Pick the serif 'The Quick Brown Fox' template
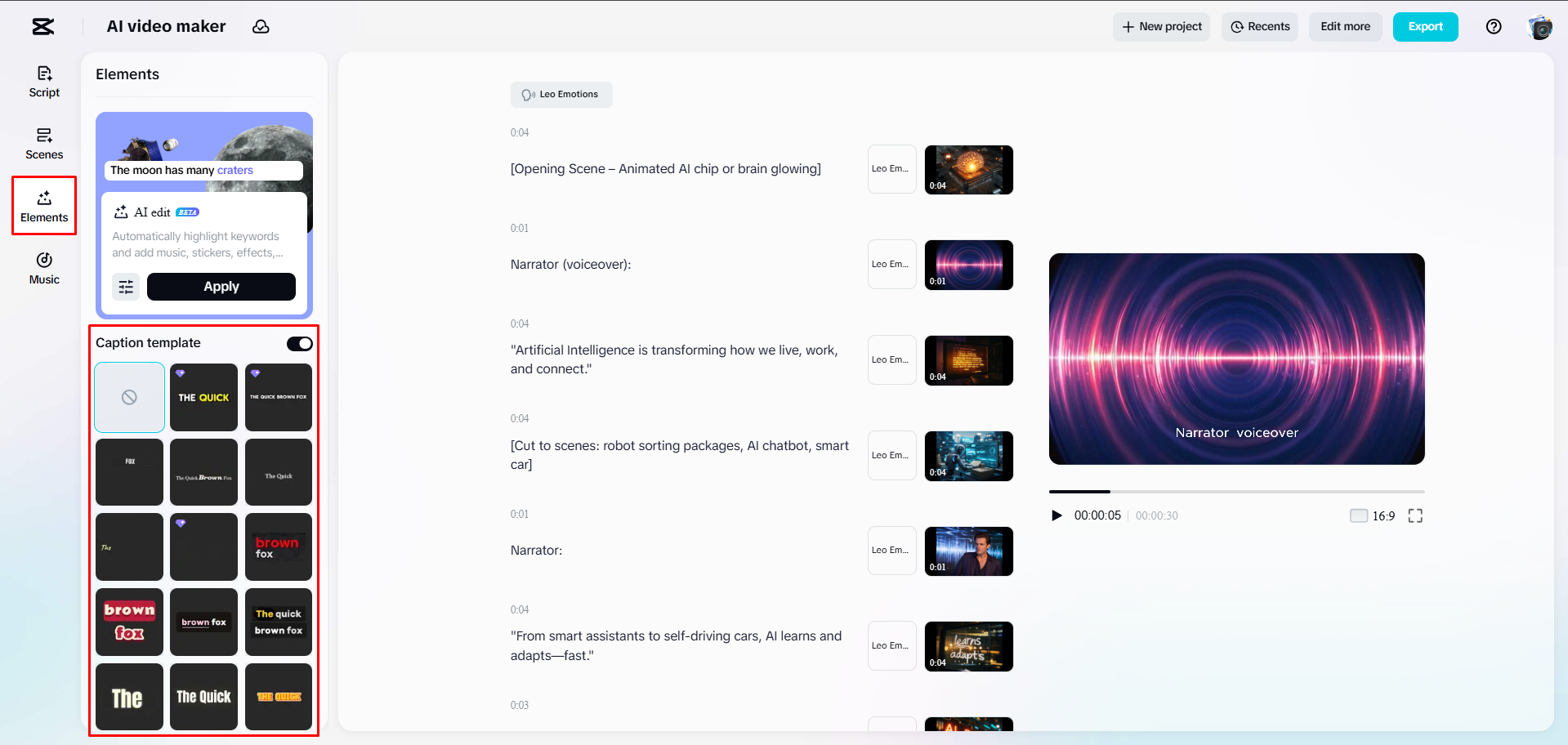 click(203, 472)
